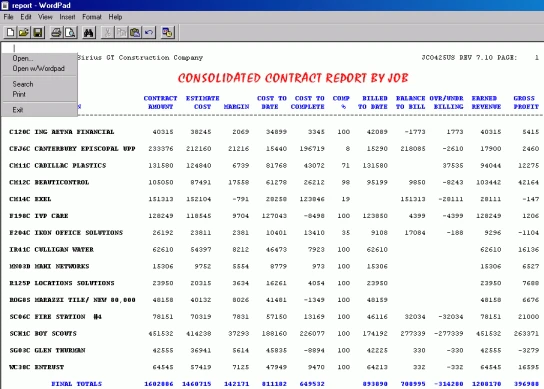544x389 pixels.
Task: Click the Open folder toolbar icon
Action: [24, 33]
